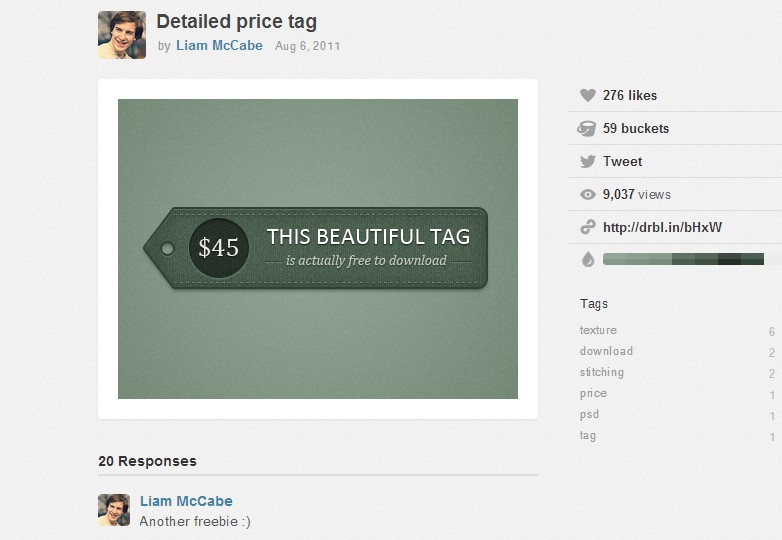Click the Tweet link
This screenshot has height=540, width=782.
coord(622,162)
